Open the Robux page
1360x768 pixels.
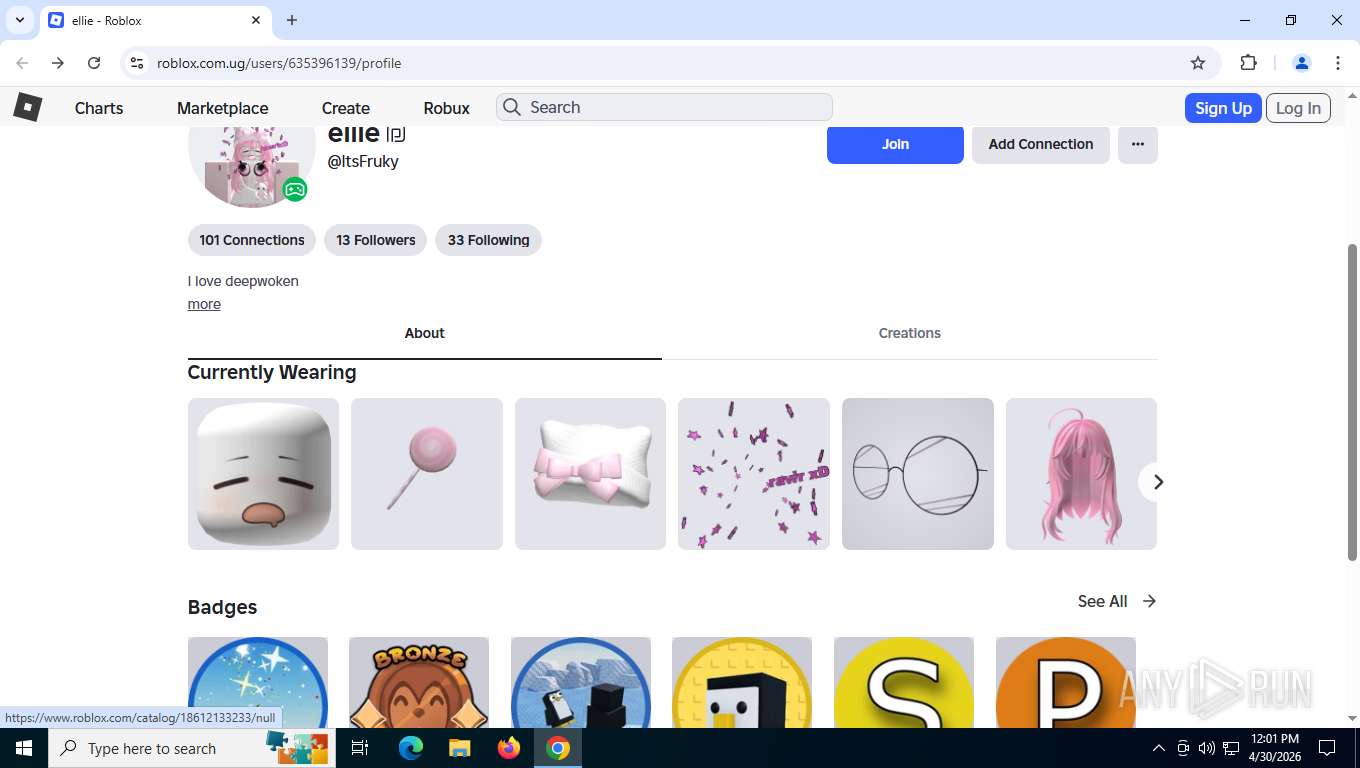point(446,108)
